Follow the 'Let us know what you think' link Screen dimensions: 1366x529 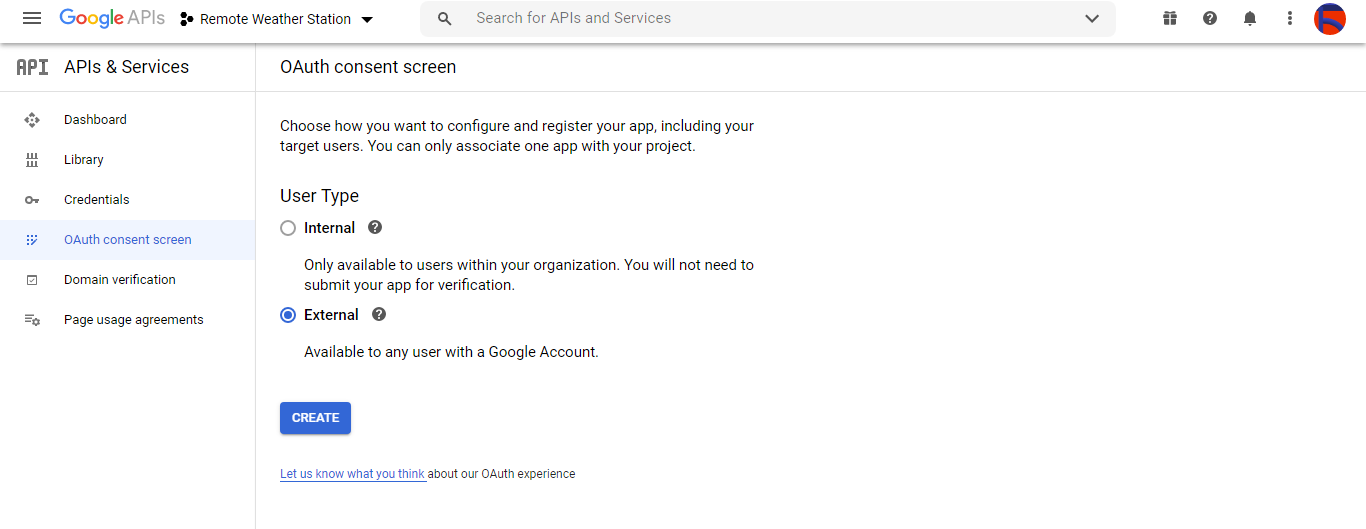pos(352,474)
